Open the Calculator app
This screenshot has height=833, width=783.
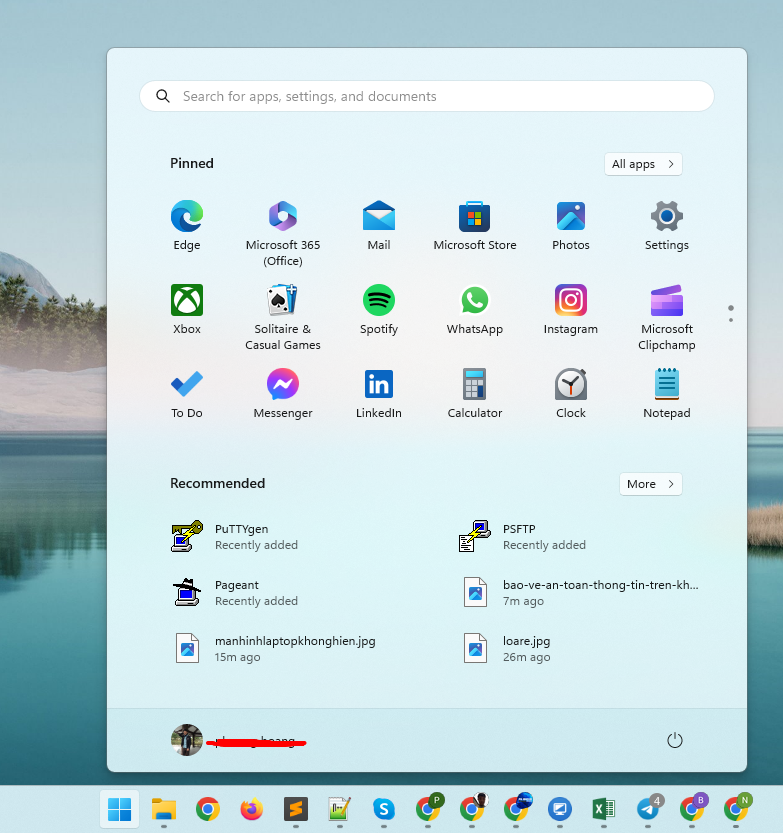pyautogui.click(x=474, y=394)
